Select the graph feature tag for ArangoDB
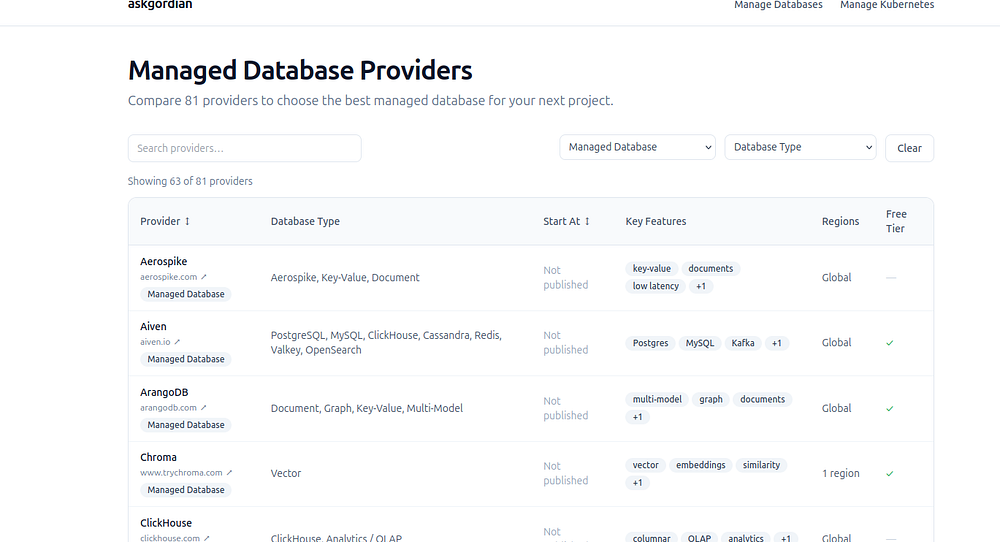This screenshot has width=1000, height=542. (x=711, y=399)
